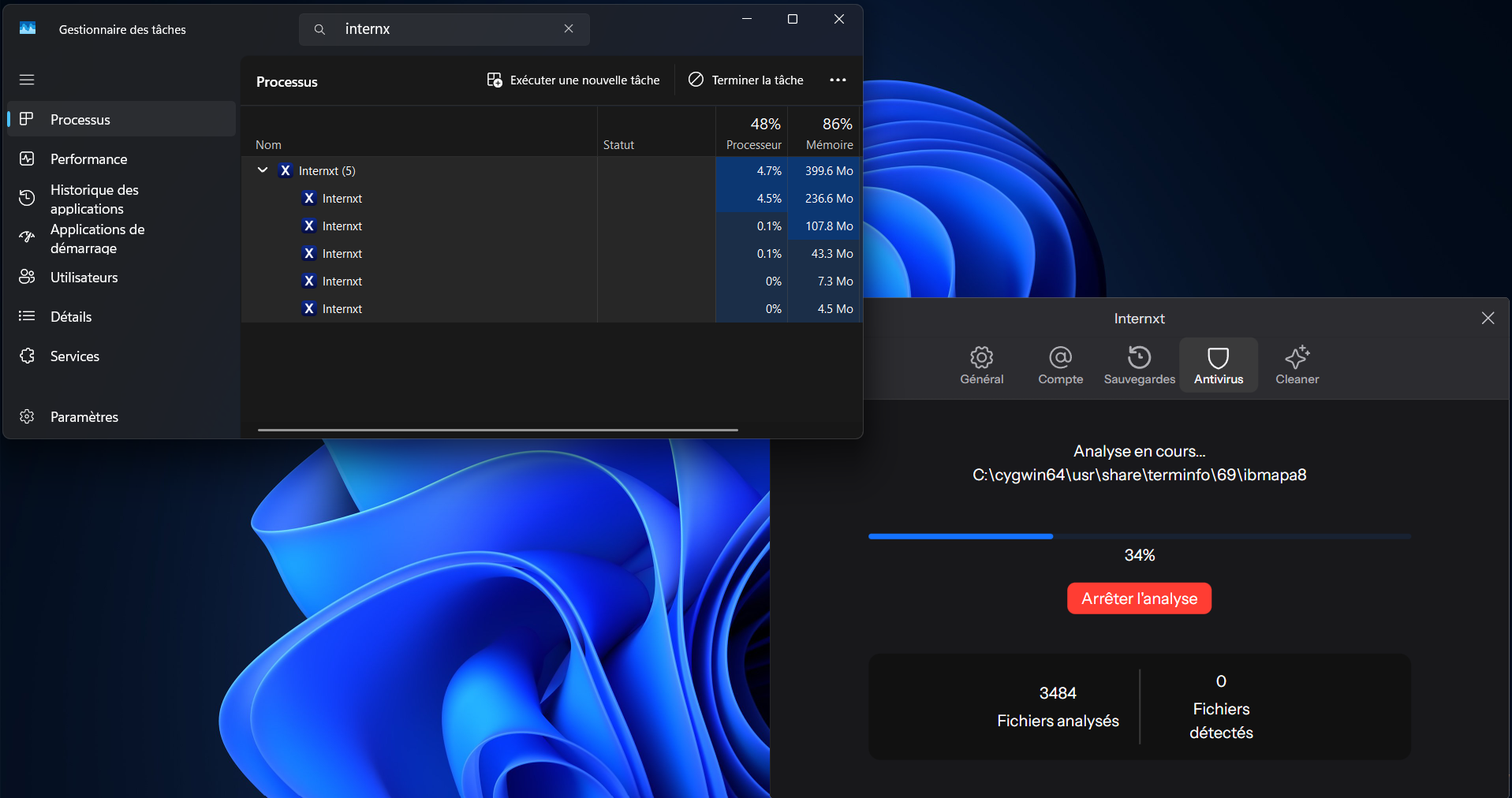Open Sauvegardes tab in Internxt window
The height and width of the screenshot is (798, 1512).
pyautogui.click(x=1140, y=365)
